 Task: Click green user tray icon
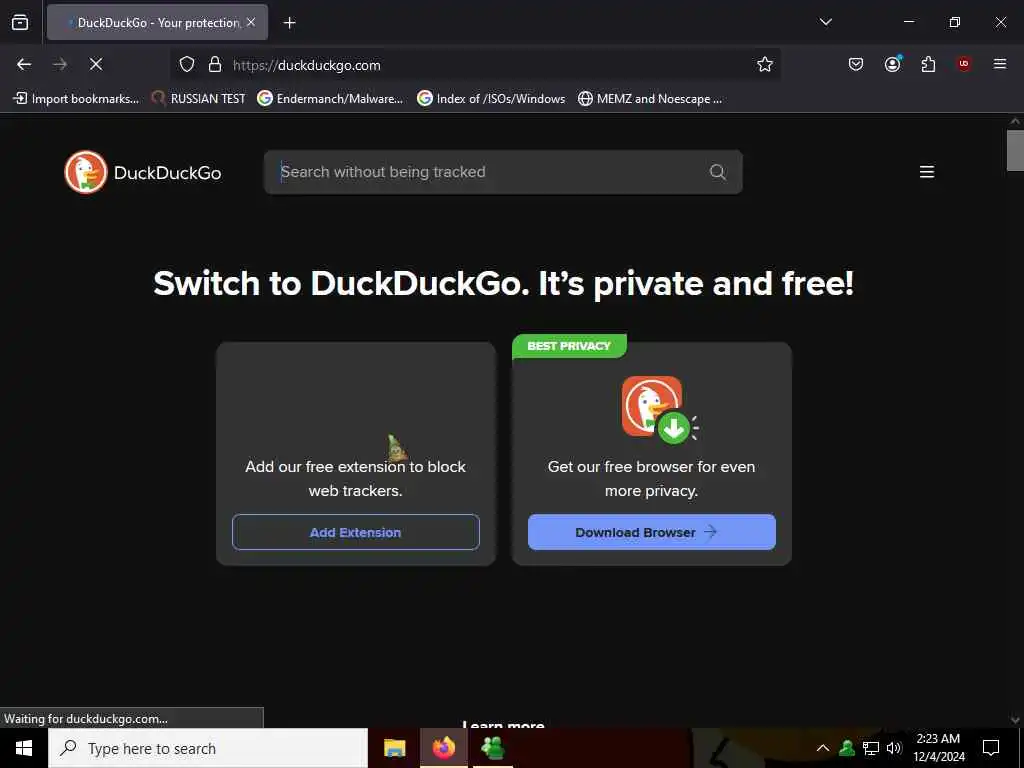[847, 748]
